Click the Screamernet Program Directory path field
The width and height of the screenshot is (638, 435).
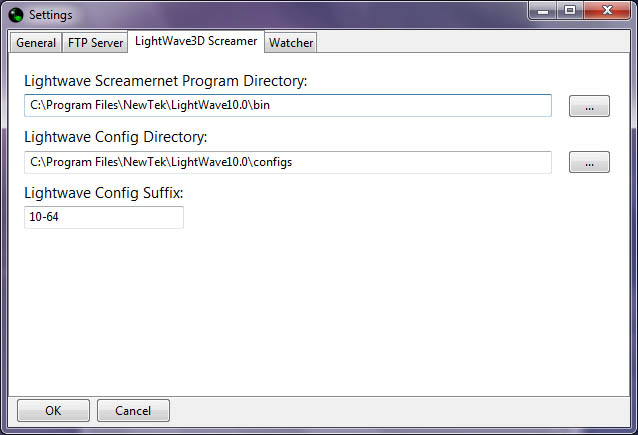(x=288, y=106)
